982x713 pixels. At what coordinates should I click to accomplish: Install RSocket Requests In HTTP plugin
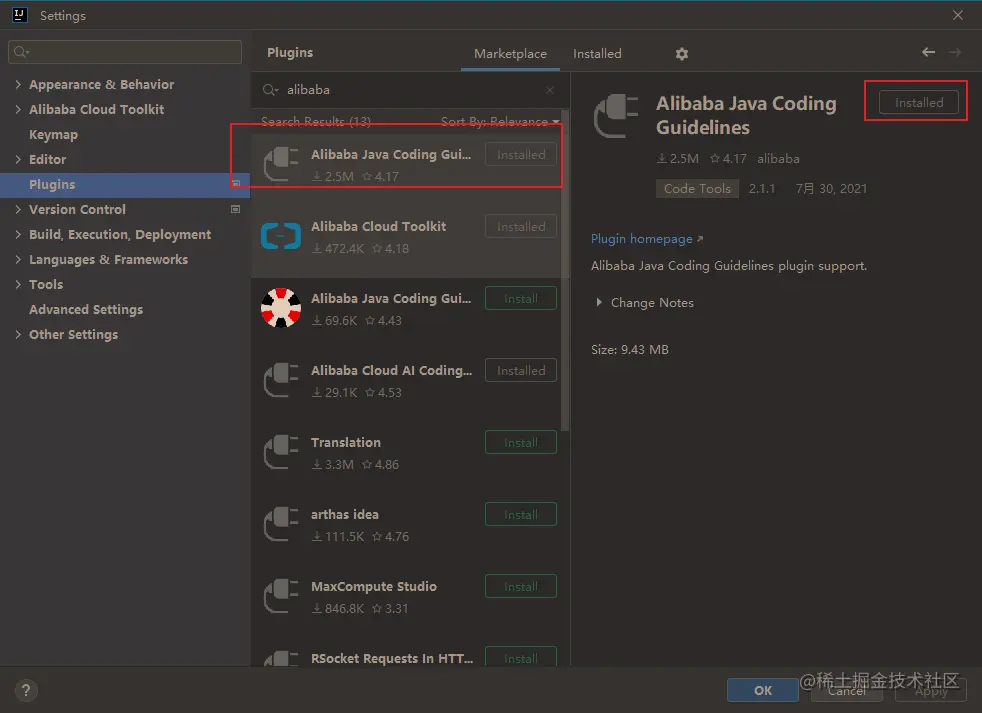click(x=520, y=657)
